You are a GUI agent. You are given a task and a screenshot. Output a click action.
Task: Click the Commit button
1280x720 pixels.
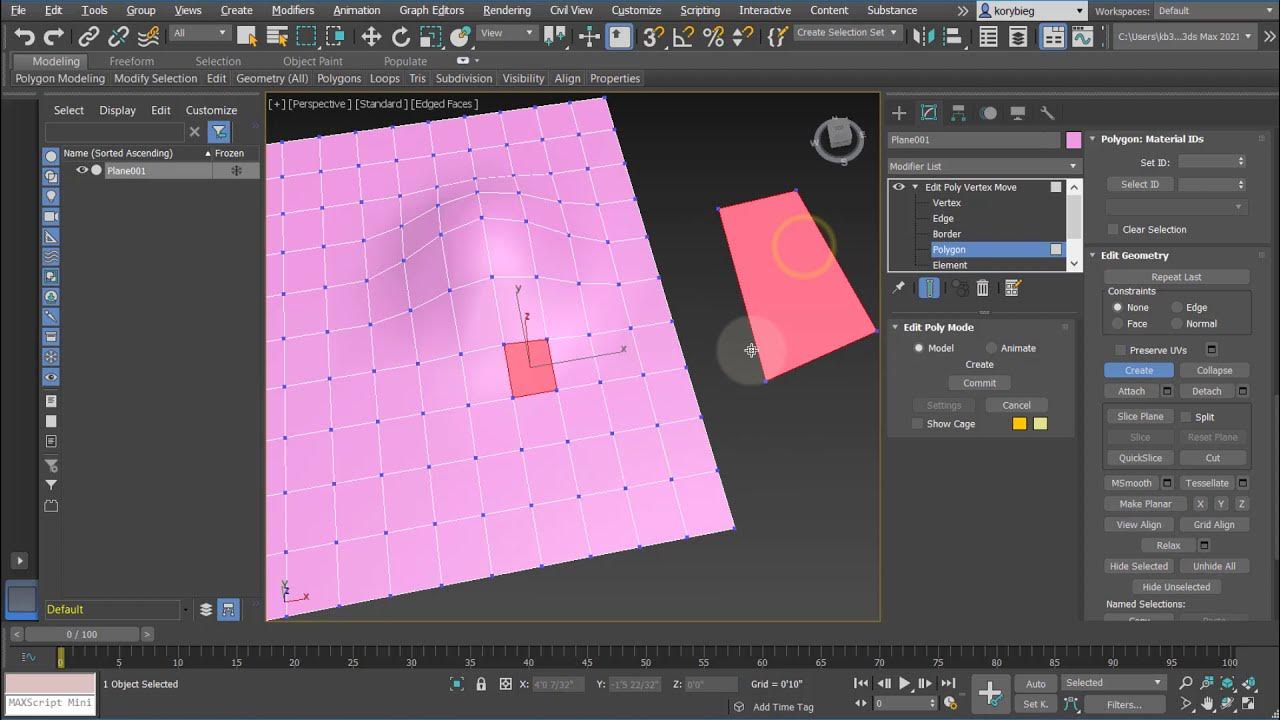[x=979, y=383]
